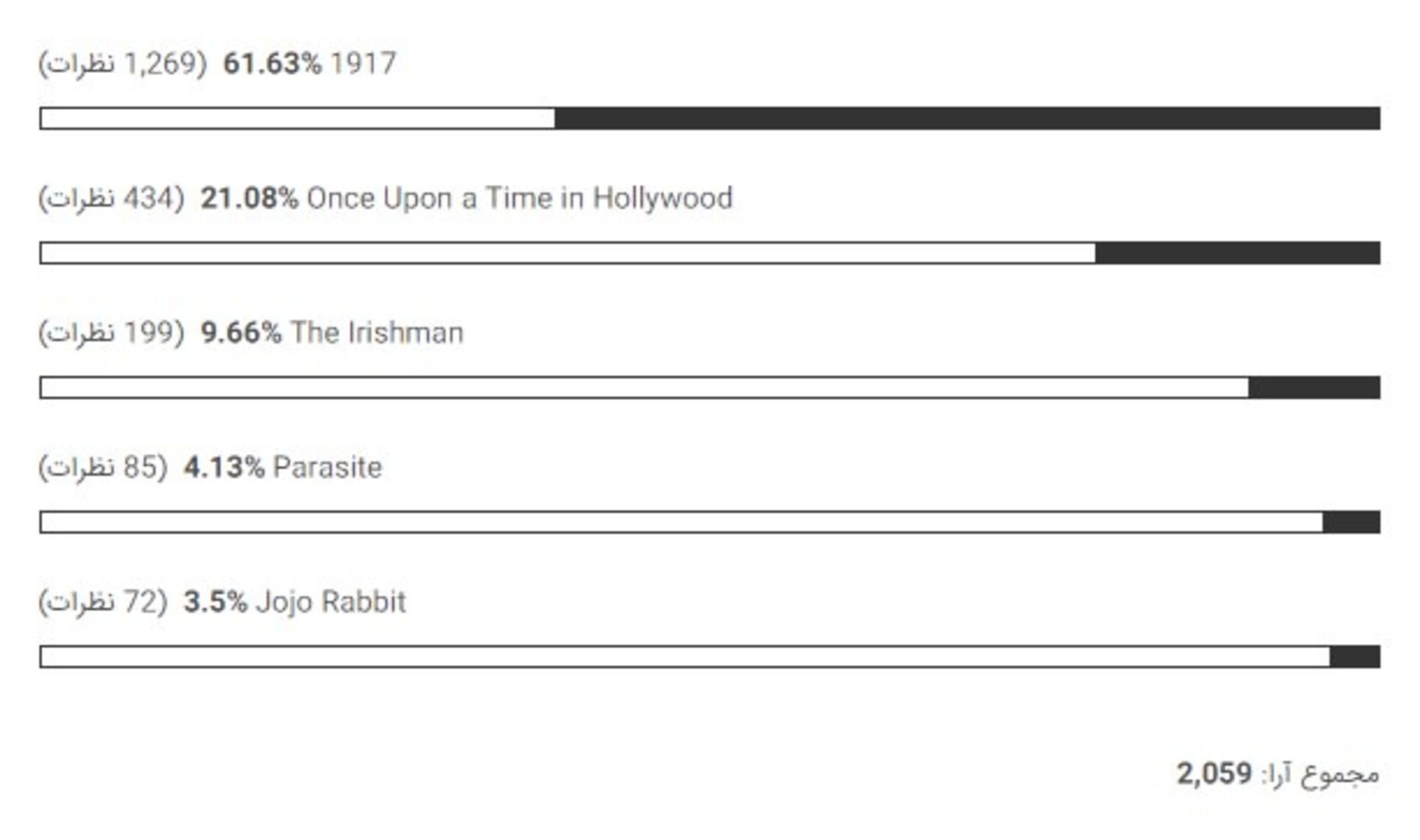
Task: Select The Irishman result progress bar
Action: tap(710, 387)
